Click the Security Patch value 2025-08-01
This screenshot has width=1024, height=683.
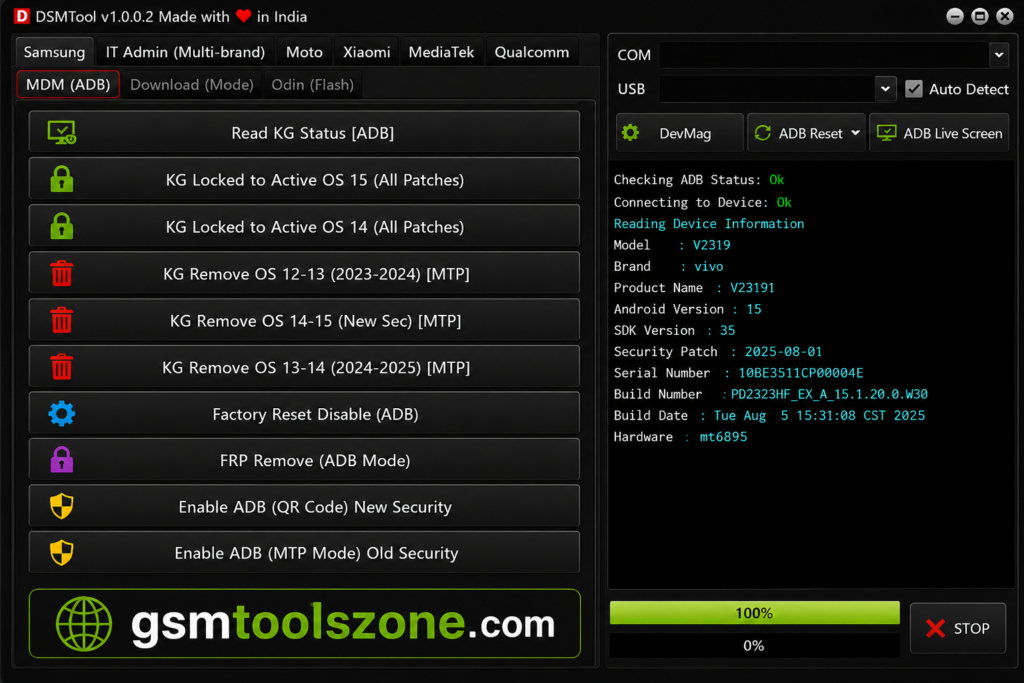783,351
